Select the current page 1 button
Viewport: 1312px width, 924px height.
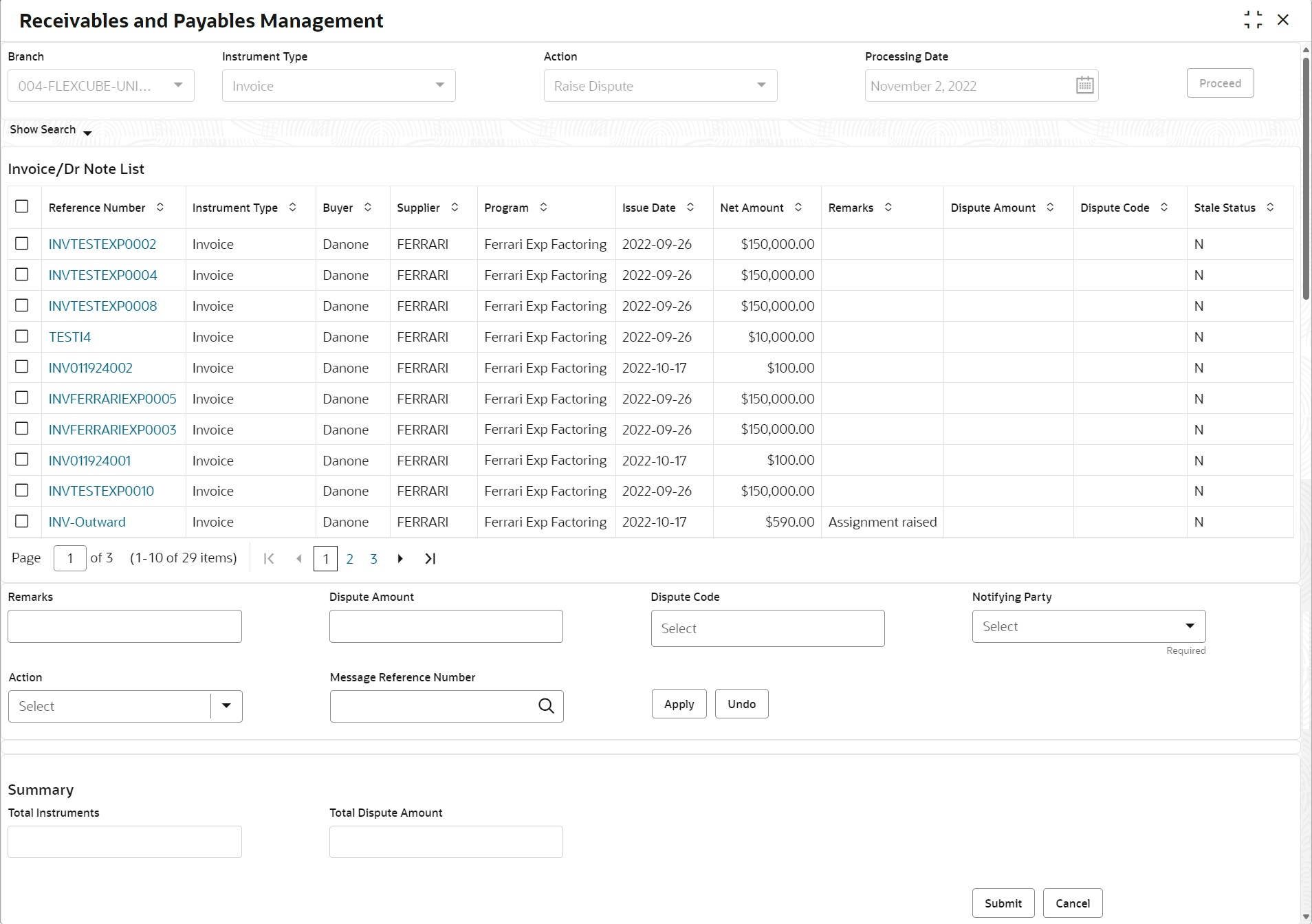[325, 558]
